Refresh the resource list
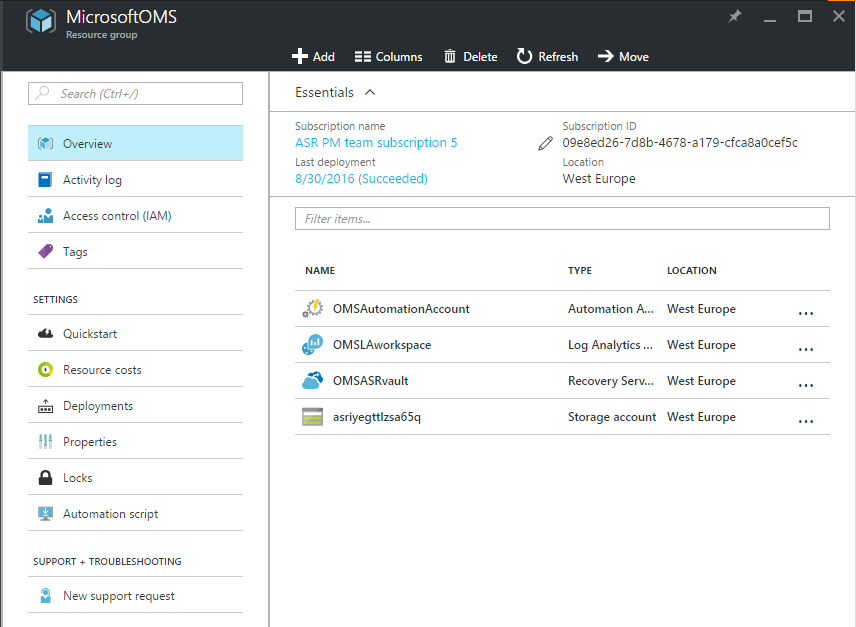This screenshot has width=856, height=627. 547,57
